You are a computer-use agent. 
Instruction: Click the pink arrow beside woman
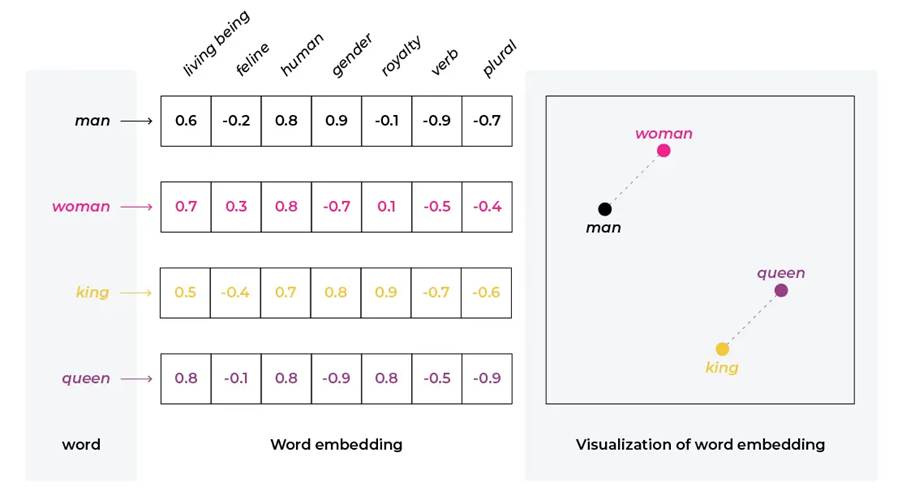click(136, 207)
